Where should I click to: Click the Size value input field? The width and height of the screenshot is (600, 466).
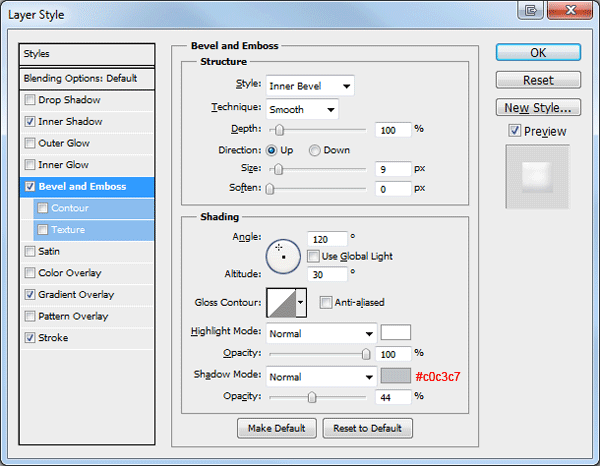(x=393, y=169)
